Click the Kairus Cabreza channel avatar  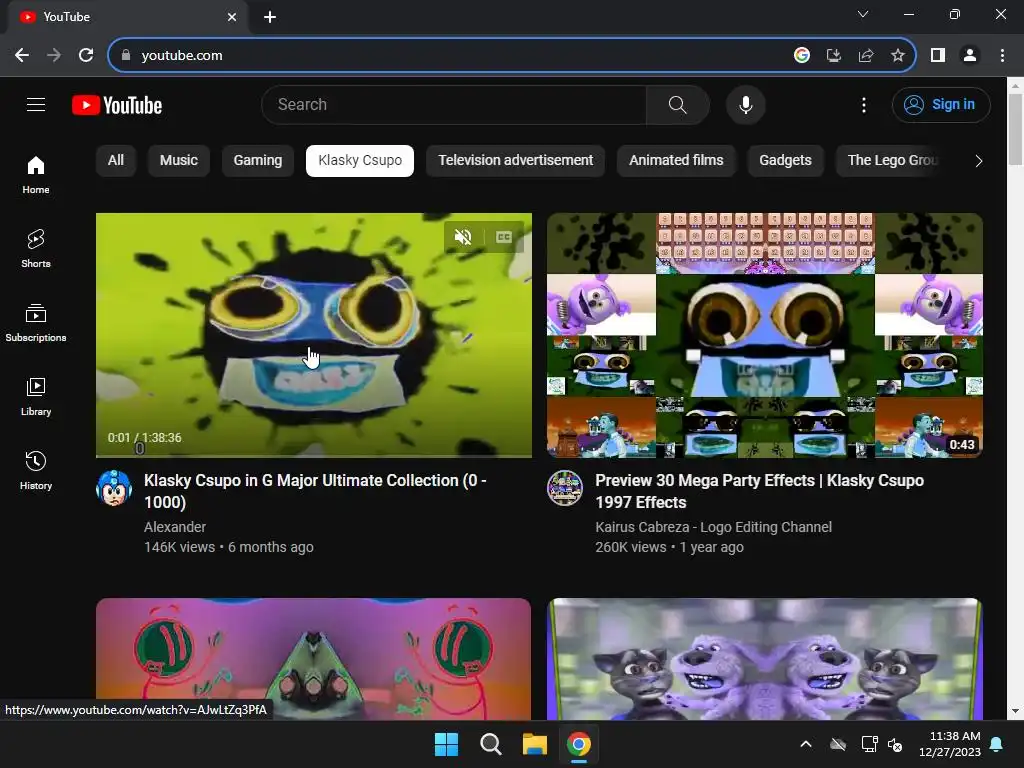point(565,488)
